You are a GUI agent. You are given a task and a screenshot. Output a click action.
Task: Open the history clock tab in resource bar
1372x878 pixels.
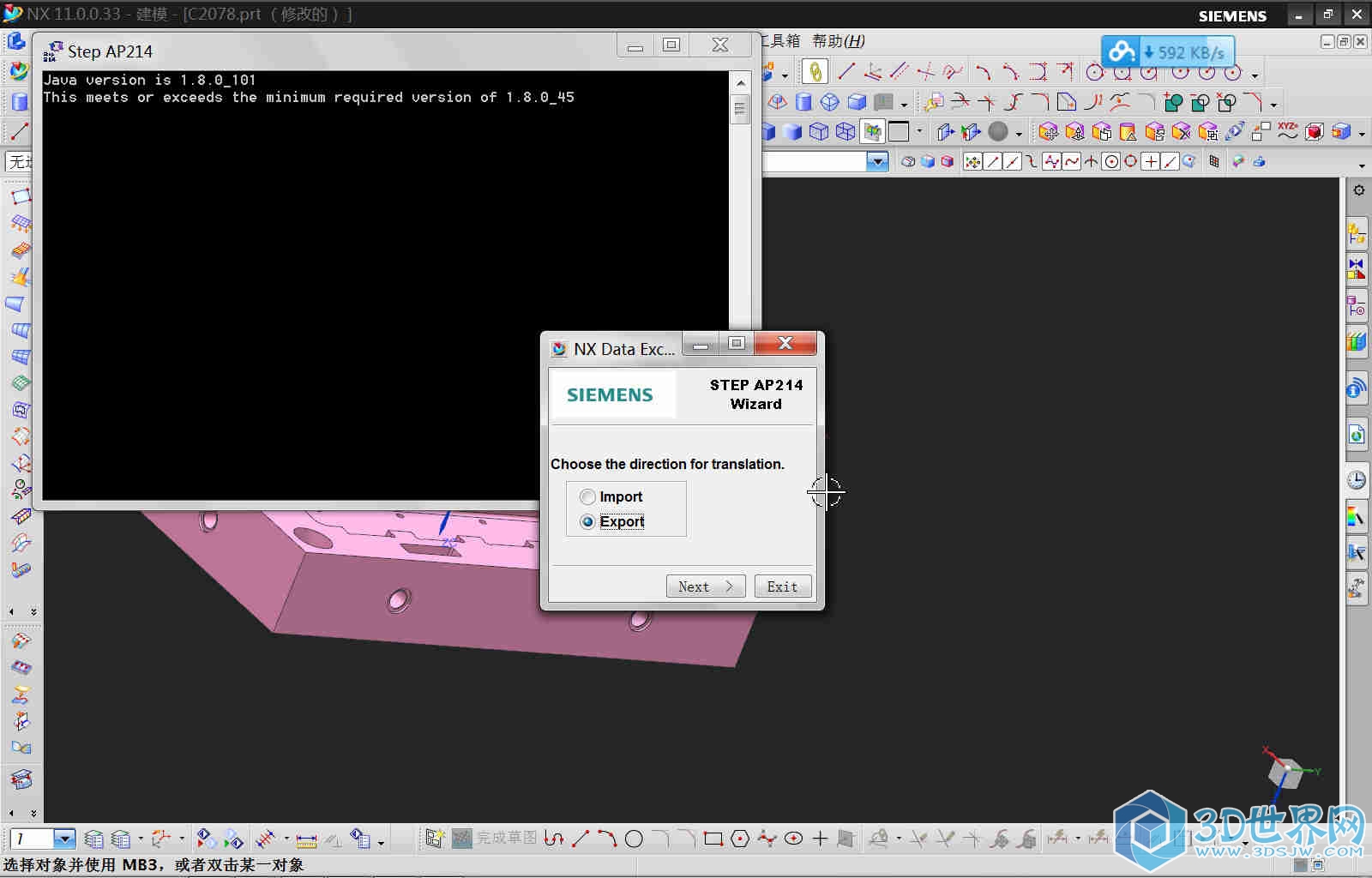point(1357,479)
